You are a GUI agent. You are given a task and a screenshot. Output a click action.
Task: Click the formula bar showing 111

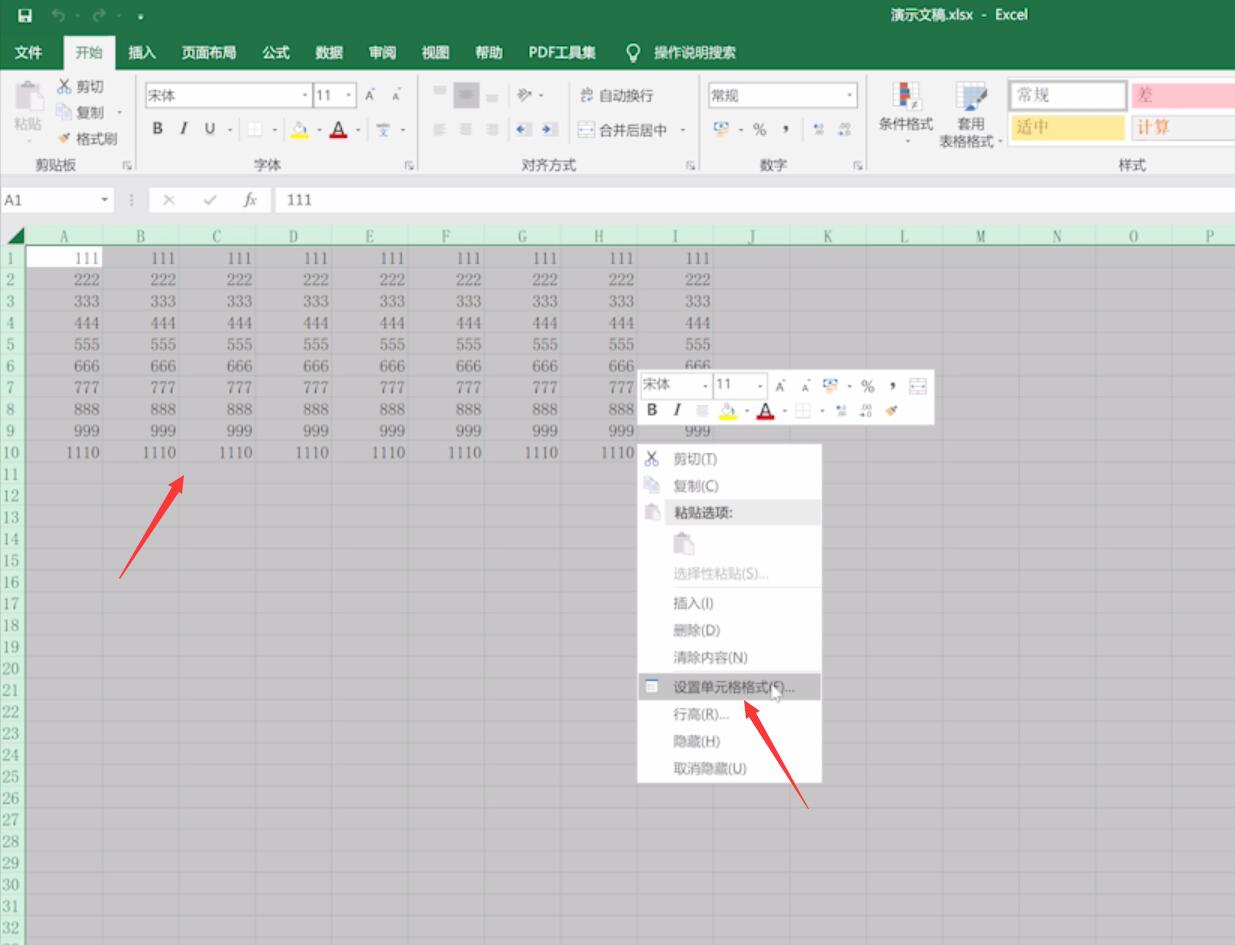(755, 200)
